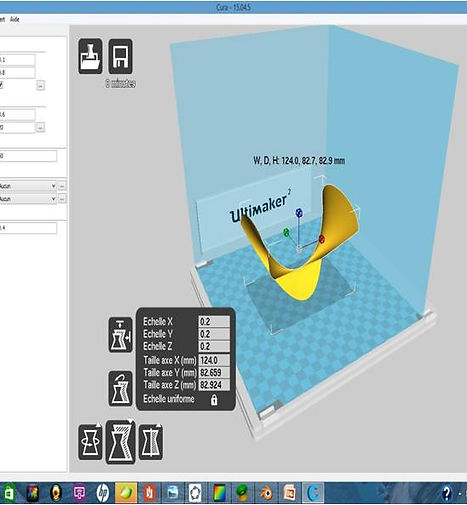Open the lime fruit taskbar icon
Screen dimensions: 467x505
[x=126, y=493]
